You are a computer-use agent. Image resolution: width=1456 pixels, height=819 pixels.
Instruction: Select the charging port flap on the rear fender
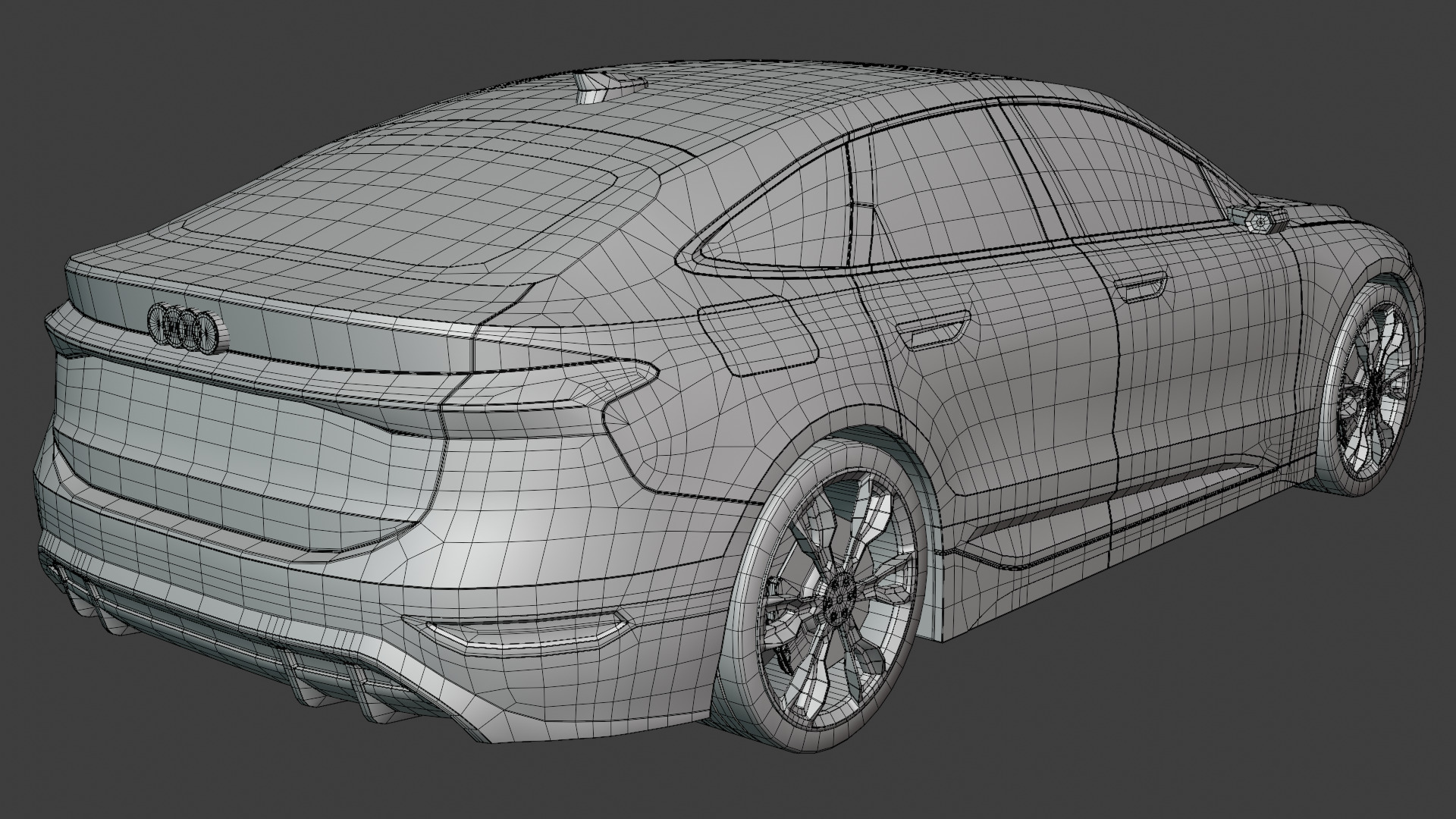click(x=758, y=336)
